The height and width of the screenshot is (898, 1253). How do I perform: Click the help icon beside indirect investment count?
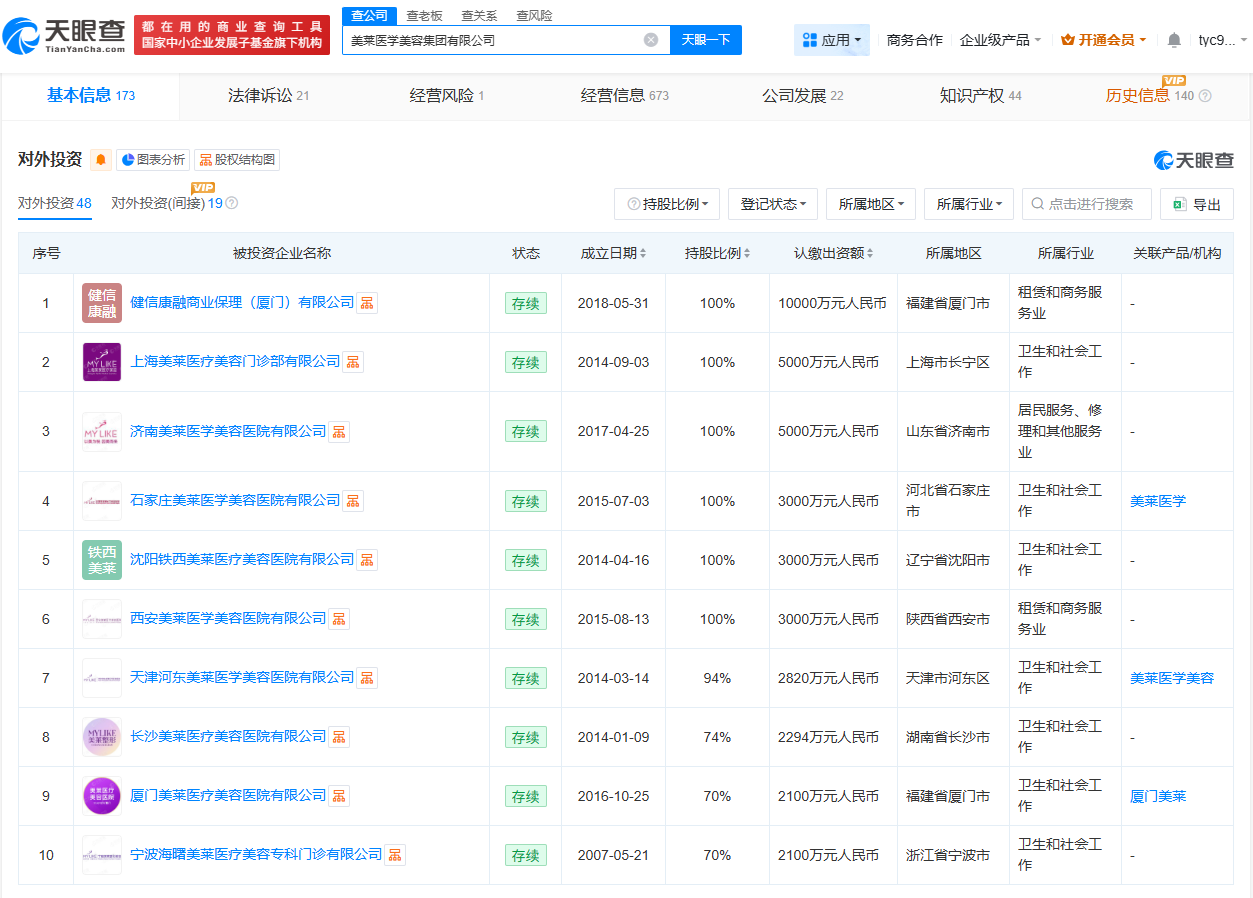232,203
